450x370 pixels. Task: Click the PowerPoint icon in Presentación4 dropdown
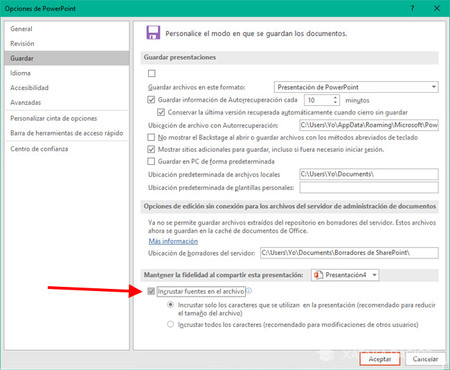(x=318, y=275)
